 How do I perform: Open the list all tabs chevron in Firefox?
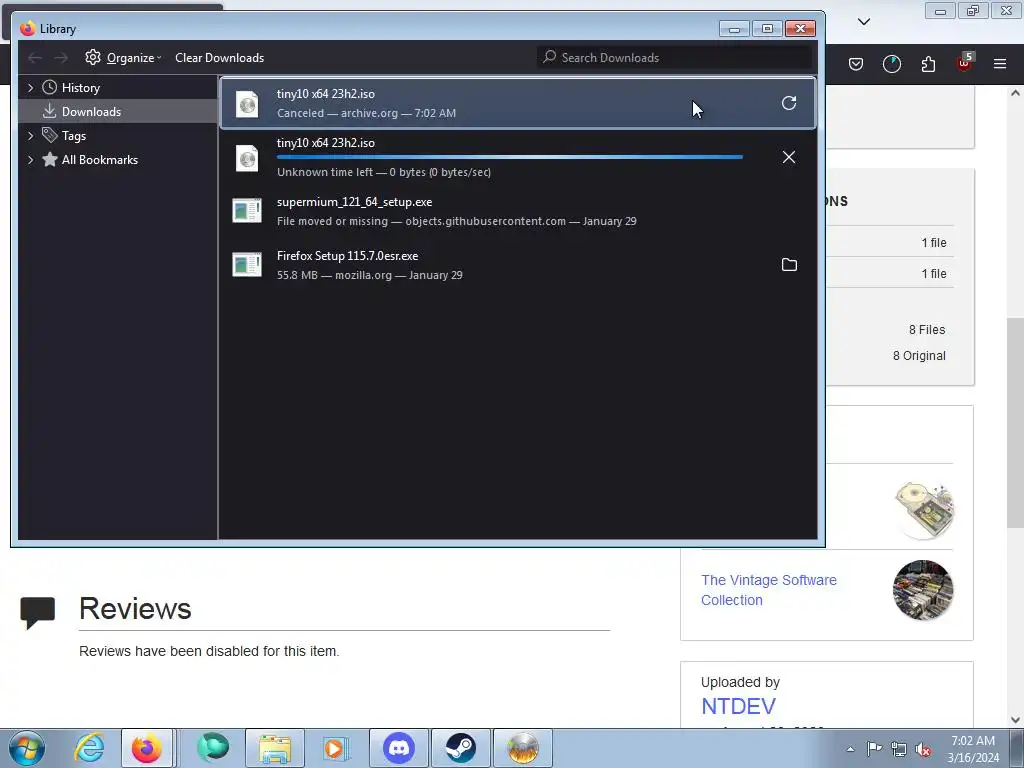pos(864,22)
